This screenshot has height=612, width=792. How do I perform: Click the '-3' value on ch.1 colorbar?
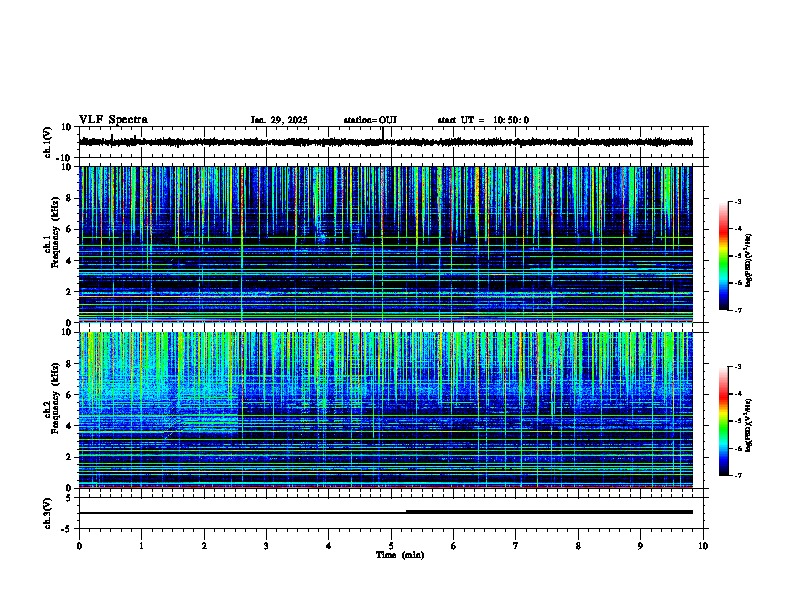pos(737,202)
